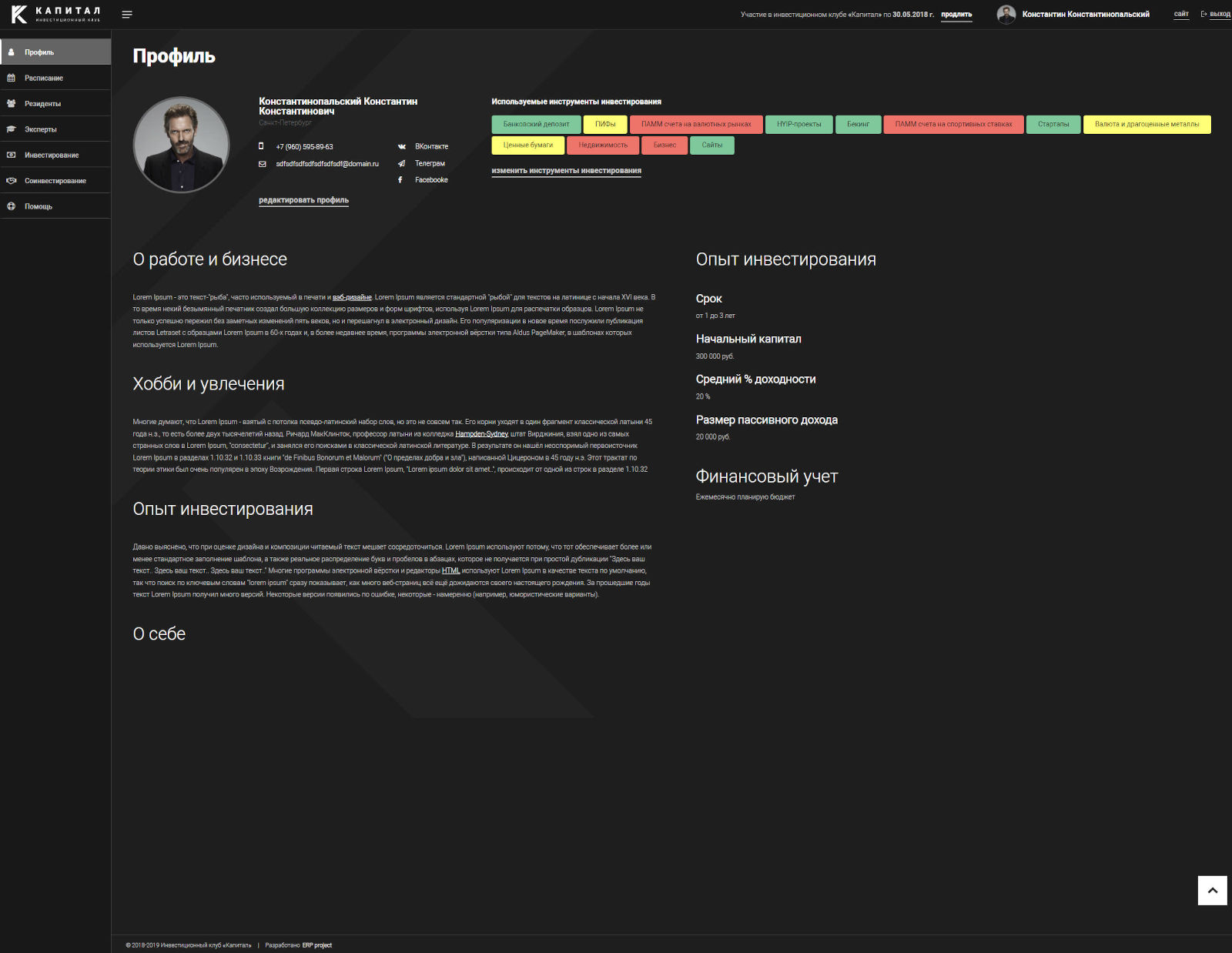
Task: Click the Telegram paper plane icon
Action: [x=401, y=163]
